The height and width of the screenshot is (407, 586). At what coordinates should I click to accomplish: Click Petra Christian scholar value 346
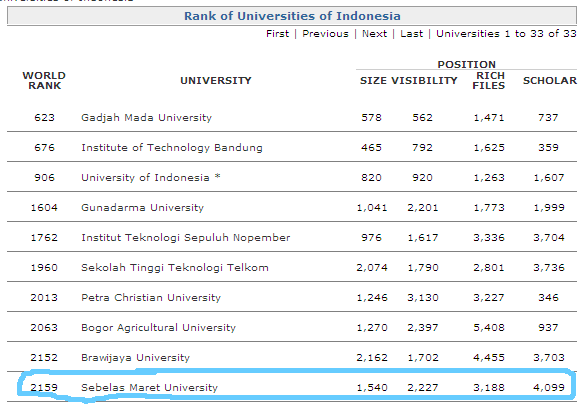click(548, 297)
